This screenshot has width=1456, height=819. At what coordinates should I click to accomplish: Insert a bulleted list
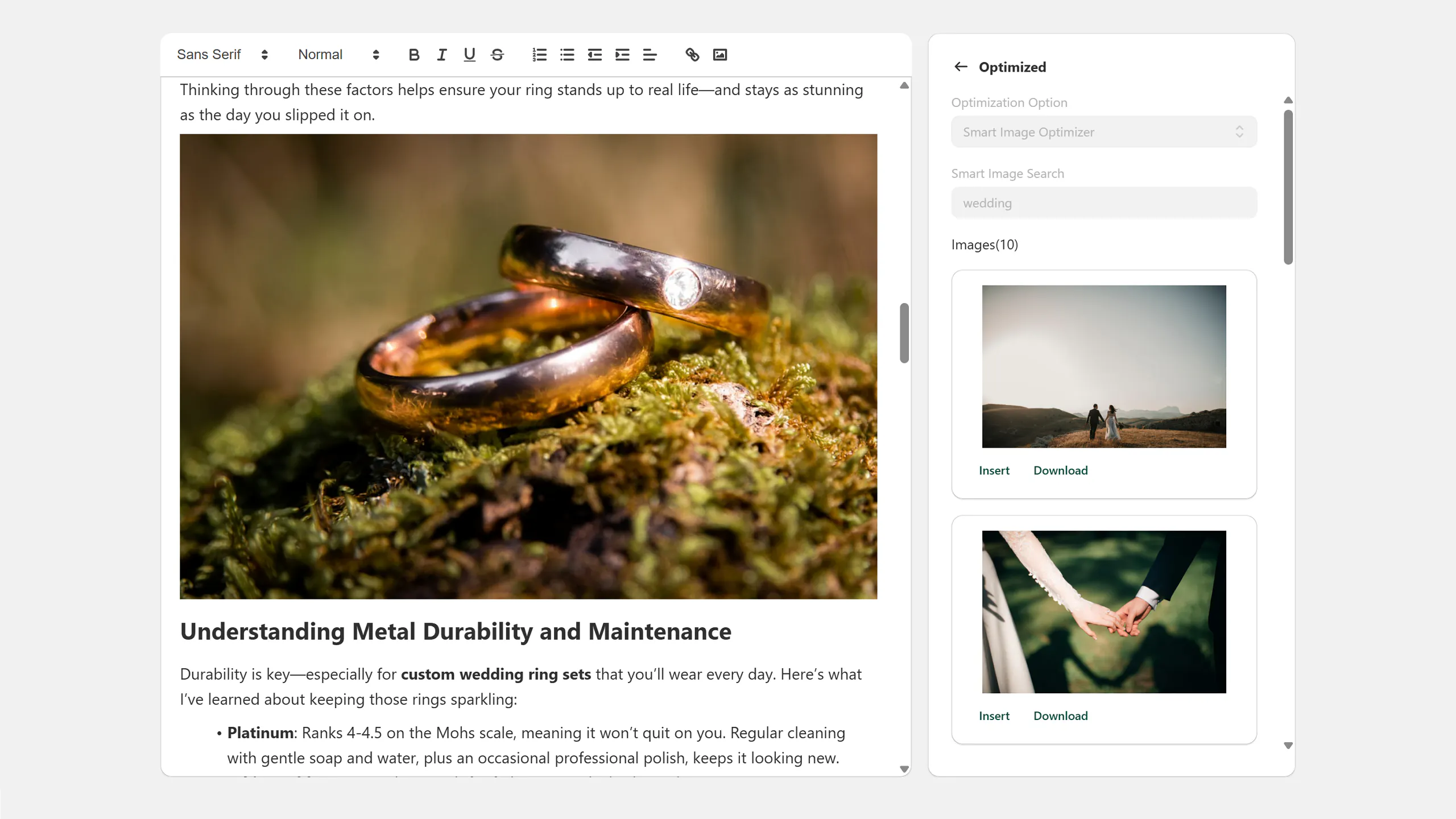coord(567,55)
